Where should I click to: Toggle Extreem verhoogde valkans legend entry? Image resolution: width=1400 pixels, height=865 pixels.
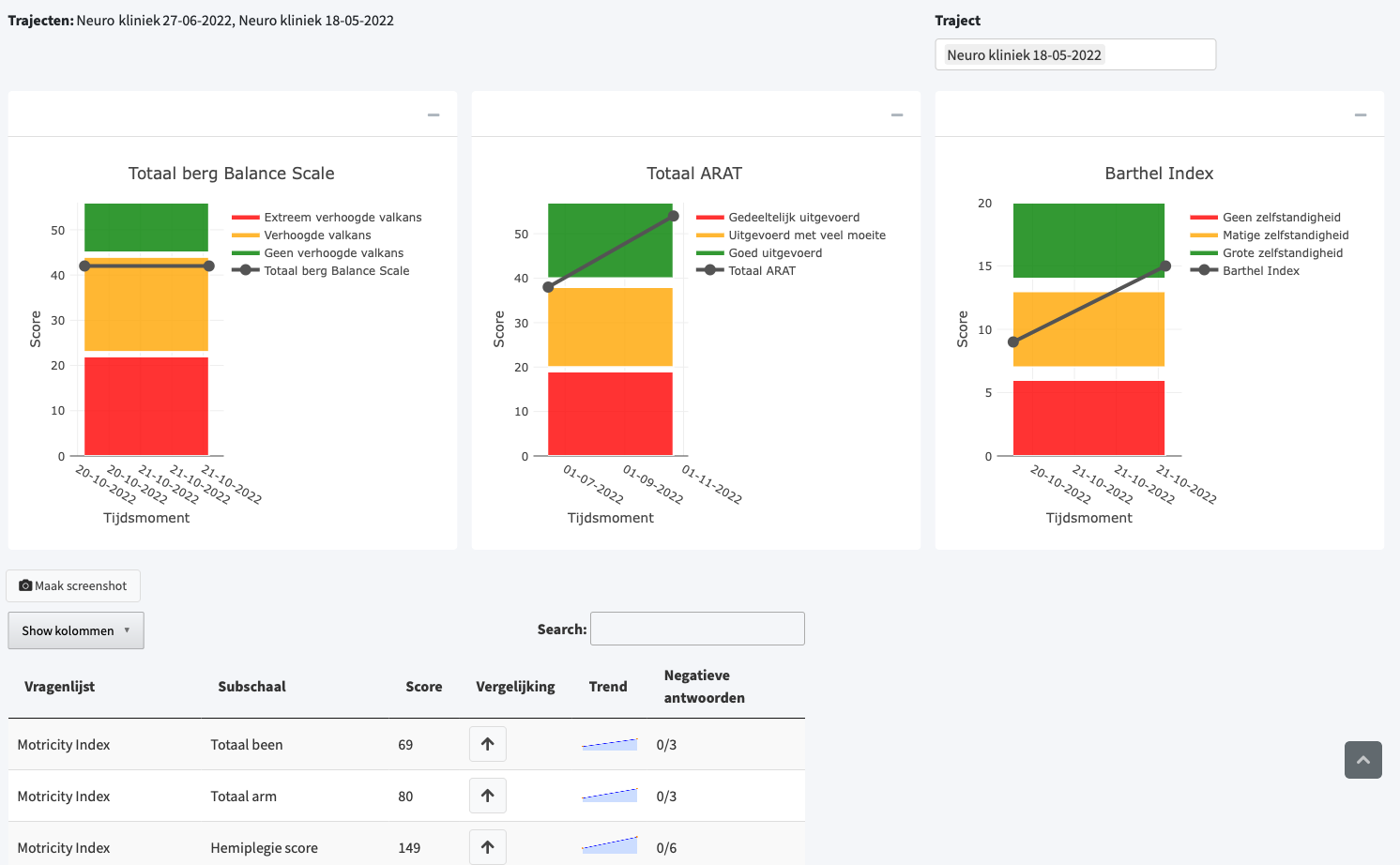pos(327,218)
